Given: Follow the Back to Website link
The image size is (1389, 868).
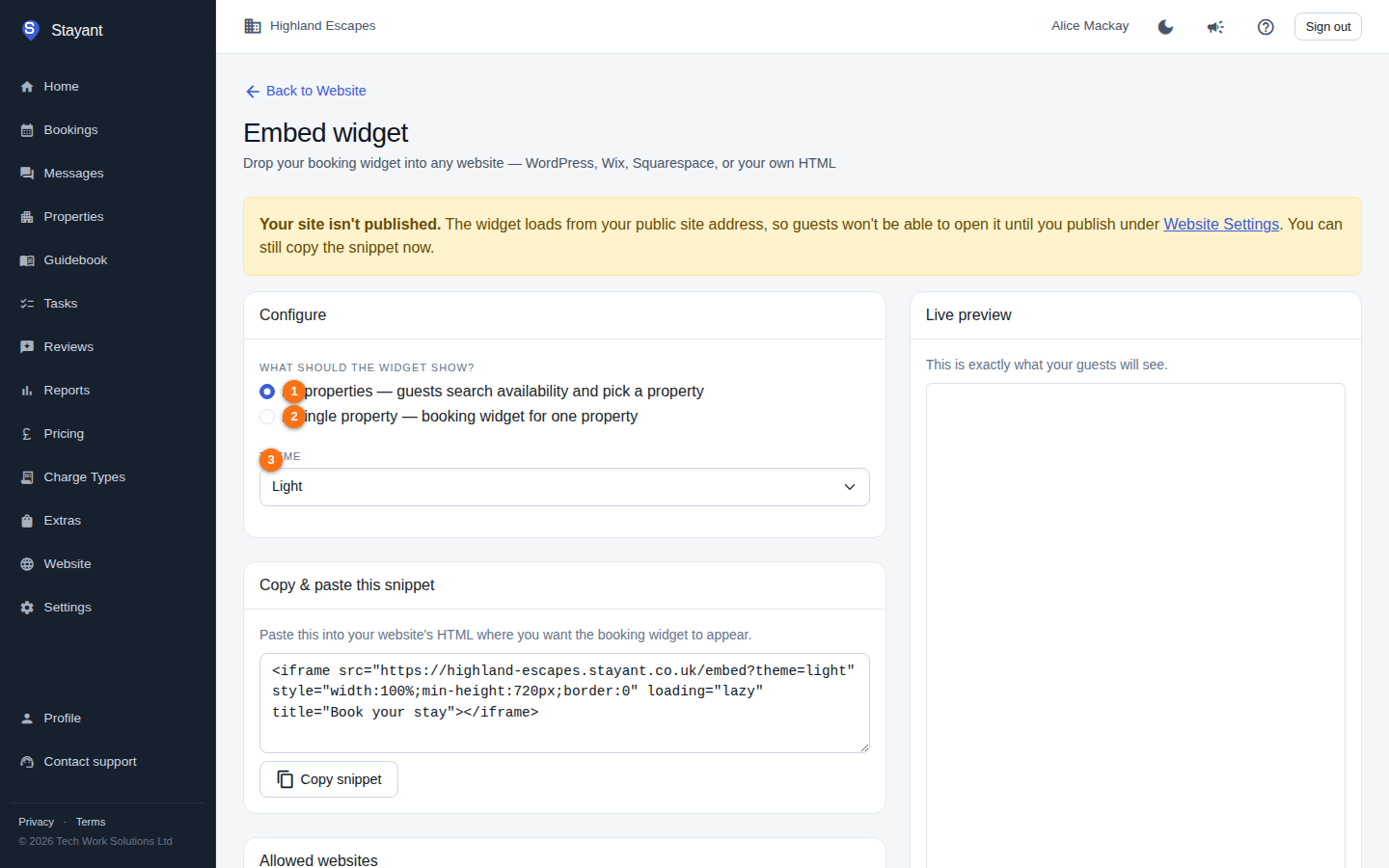Looking at the screenshot, I should click(x=305, y=91).
